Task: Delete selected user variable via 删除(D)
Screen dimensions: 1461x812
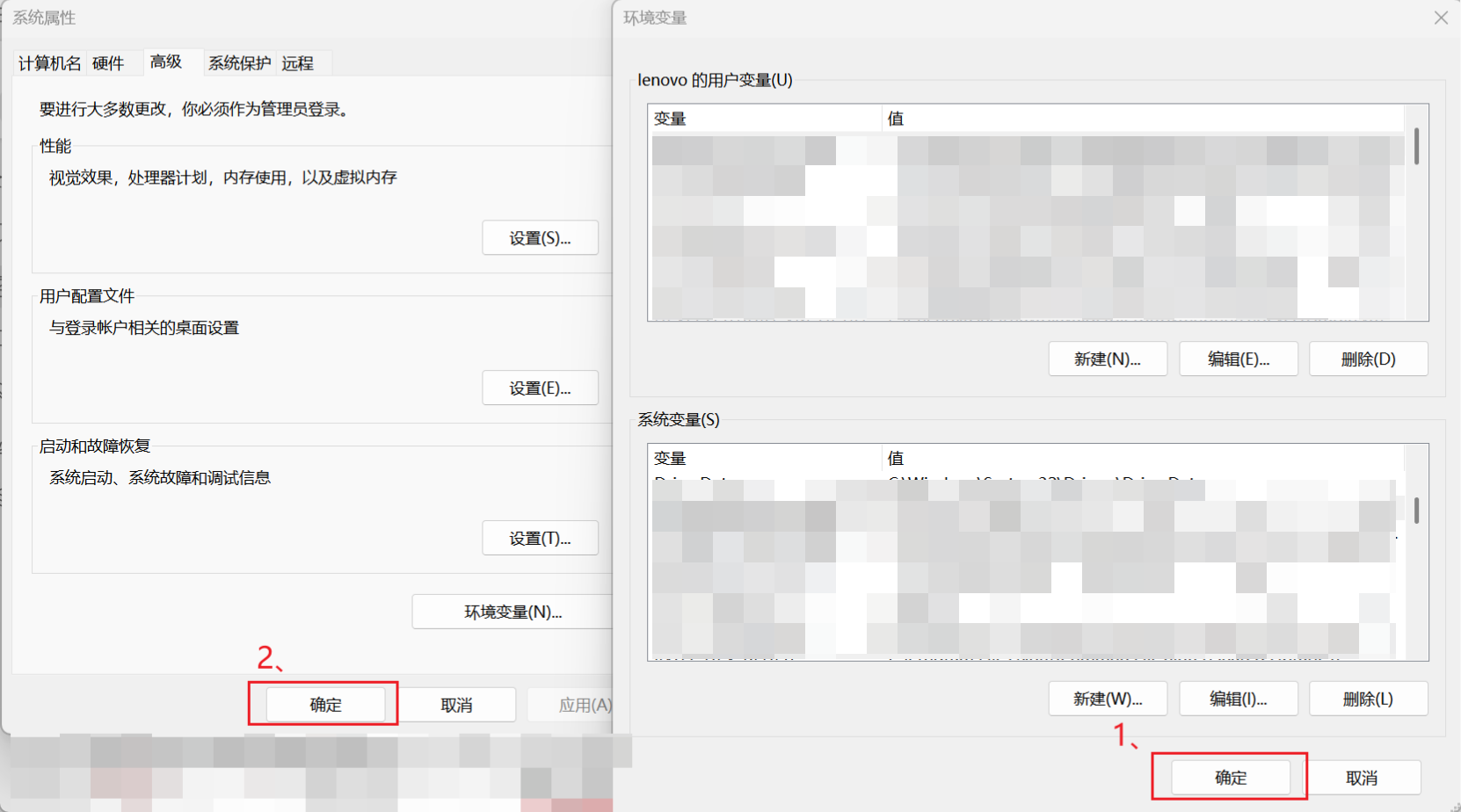Action: (1368, 359)
